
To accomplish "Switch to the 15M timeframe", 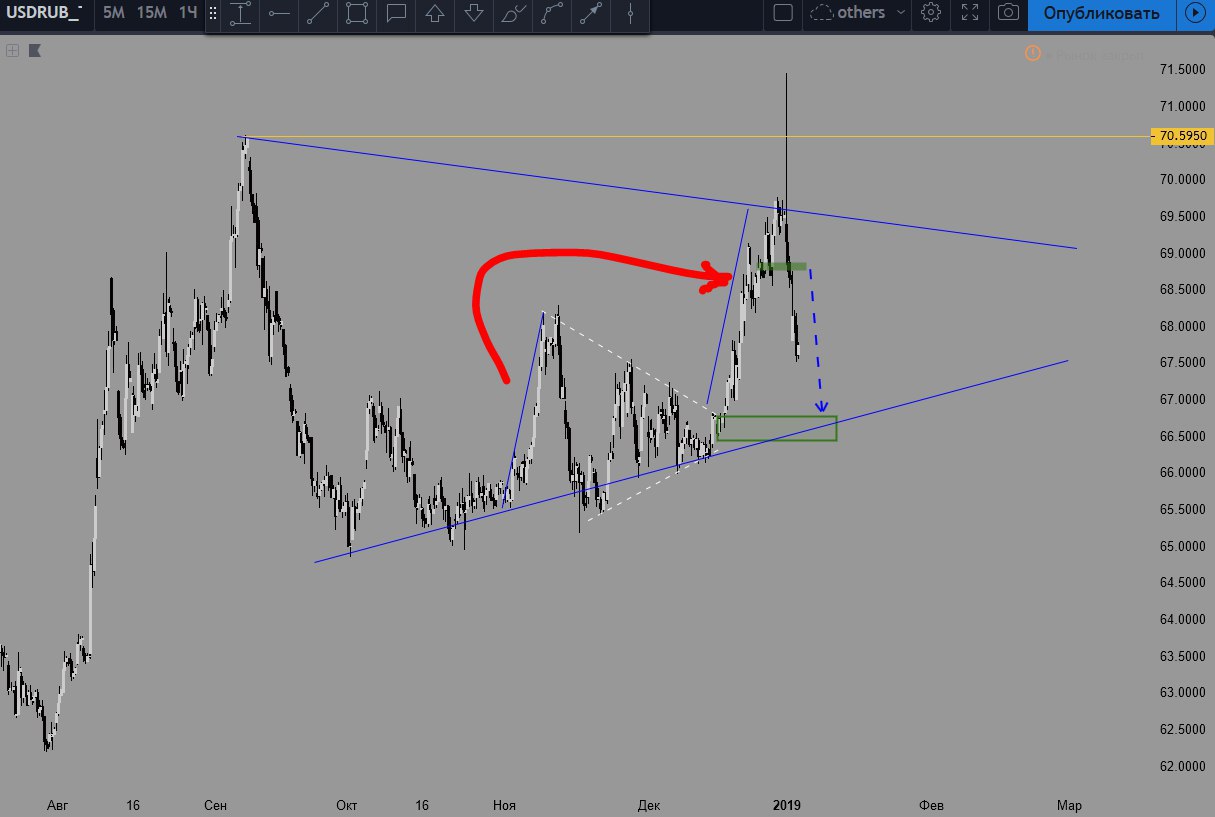I will pos(152,13).
